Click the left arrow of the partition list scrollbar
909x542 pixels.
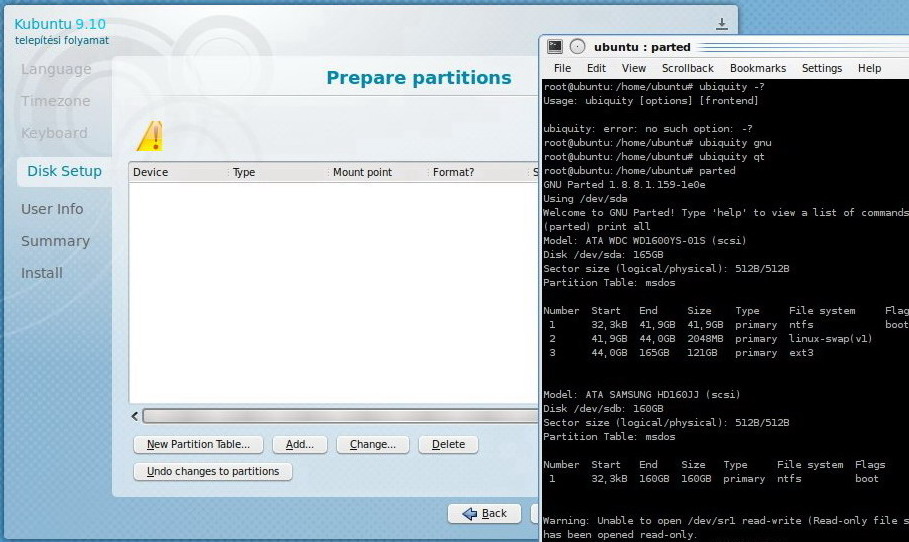pos(136,416)
